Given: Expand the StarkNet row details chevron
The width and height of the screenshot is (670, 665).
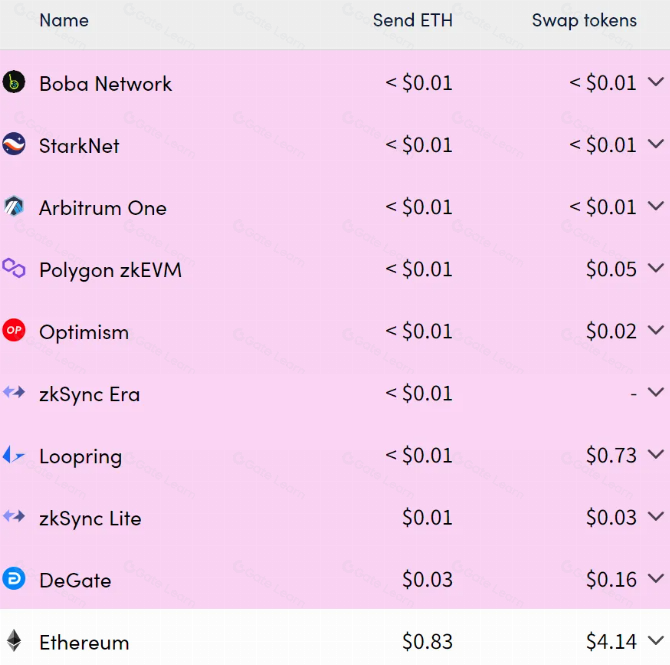Looking at the screenshot, I should coord(655,143).
